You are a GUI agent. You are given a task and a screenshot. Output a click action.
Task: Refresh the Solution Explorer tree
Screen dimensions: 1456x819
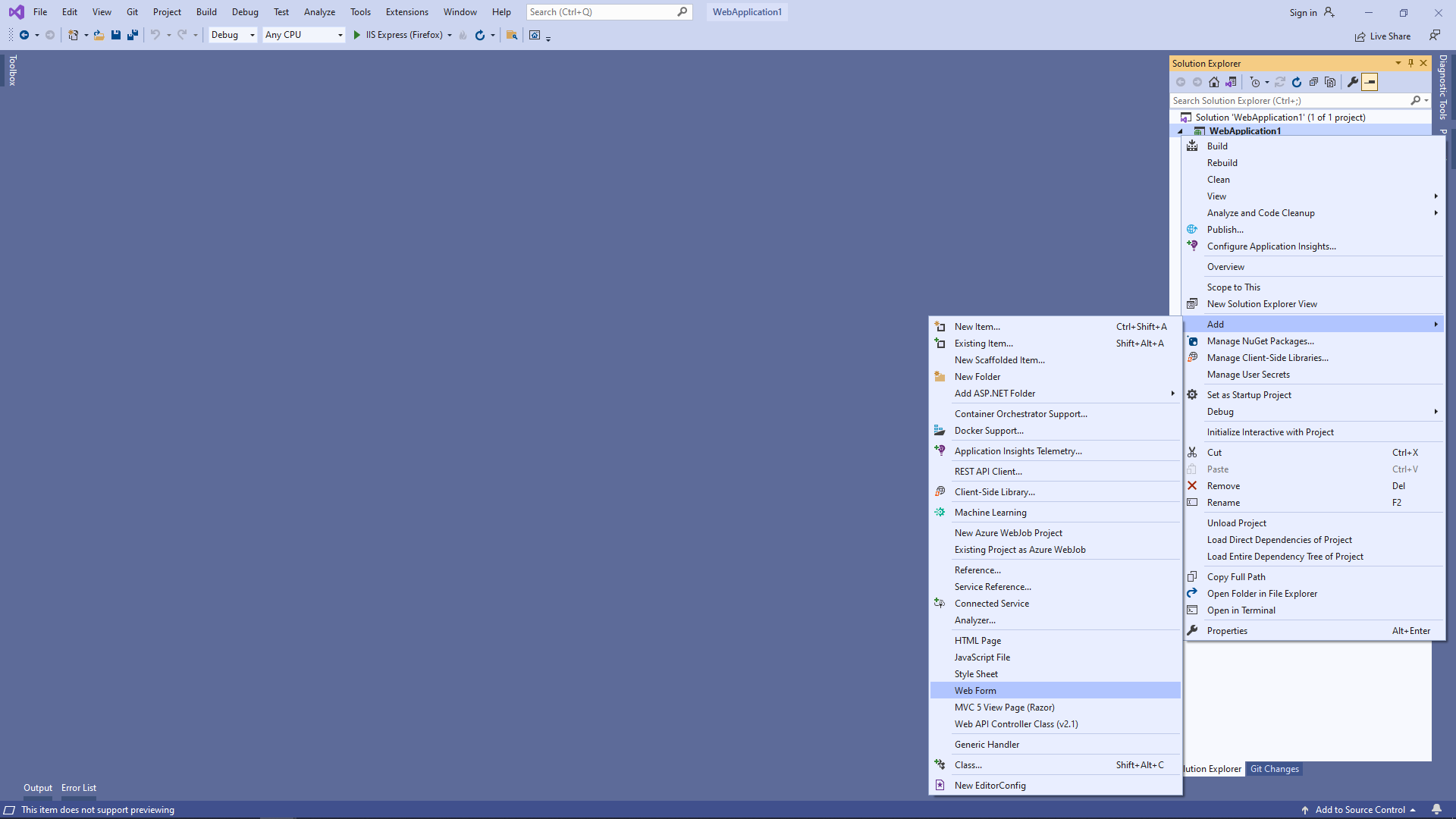pos(1297,82)
